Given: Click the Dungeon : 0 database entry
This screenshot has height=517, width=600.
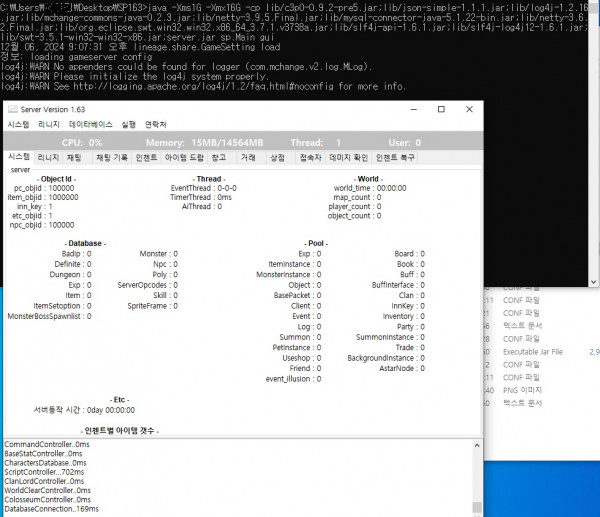Looking at the screenshot, I should pos(70,275).
